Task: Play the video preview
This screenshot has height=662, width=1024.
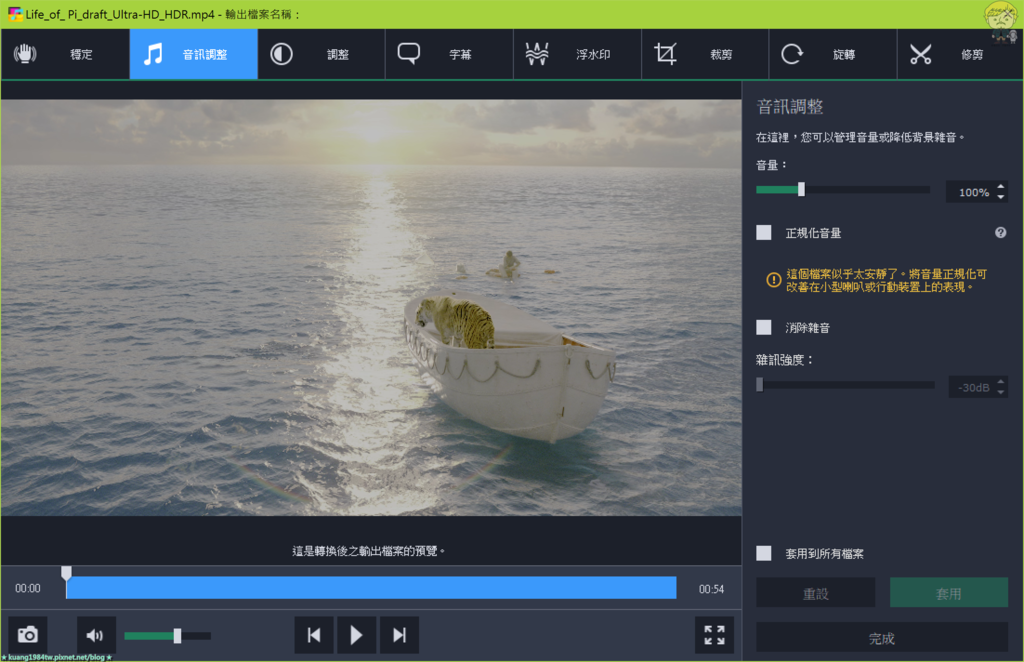Action: tap(357, 635)
